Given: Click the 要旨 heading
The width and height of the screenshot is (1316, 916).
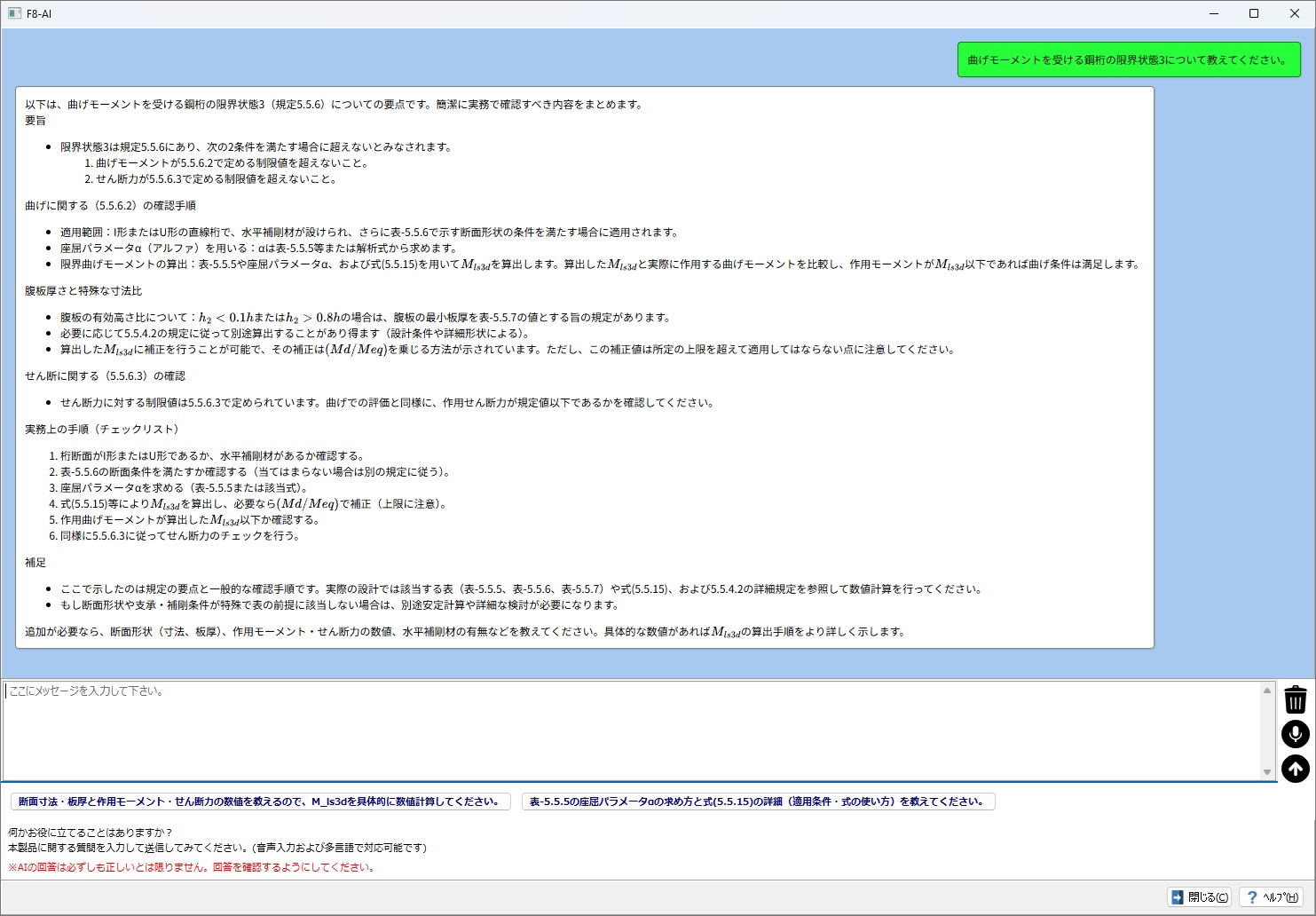Looking at the screenshot, I should point(35,121).
